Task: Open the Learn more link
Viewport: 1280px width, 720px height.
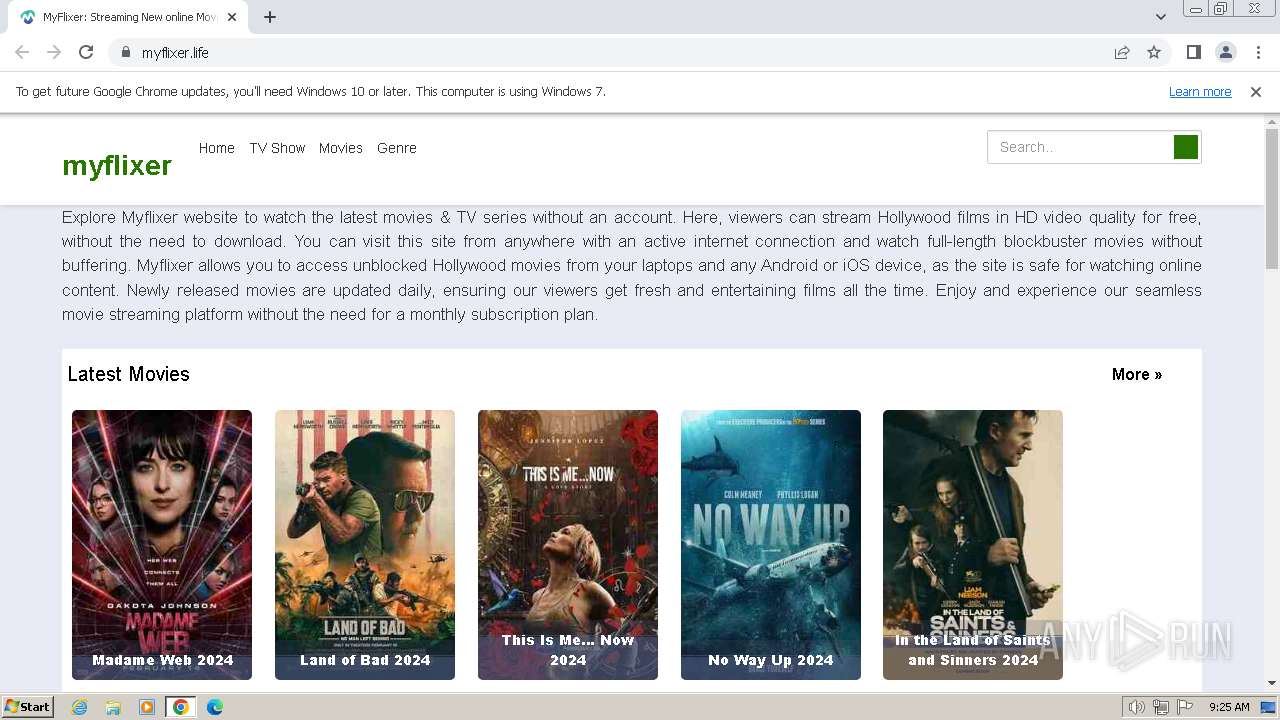Action: 1200,92
